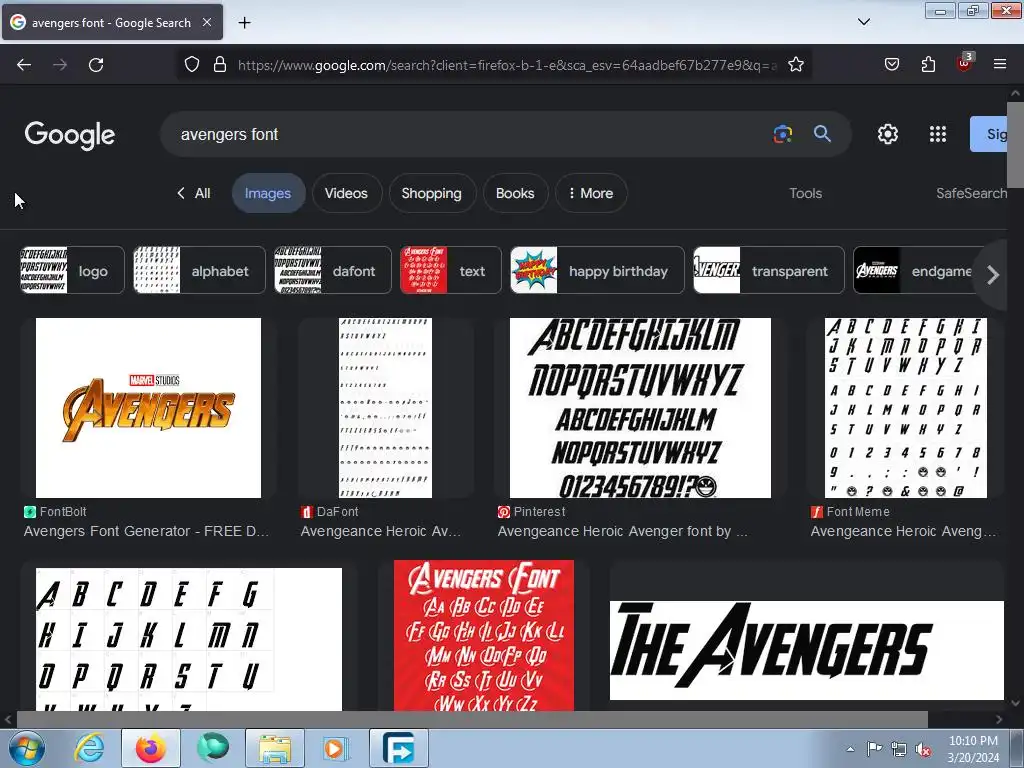Filter images by happy birthday chip

[x=597, y=270]
